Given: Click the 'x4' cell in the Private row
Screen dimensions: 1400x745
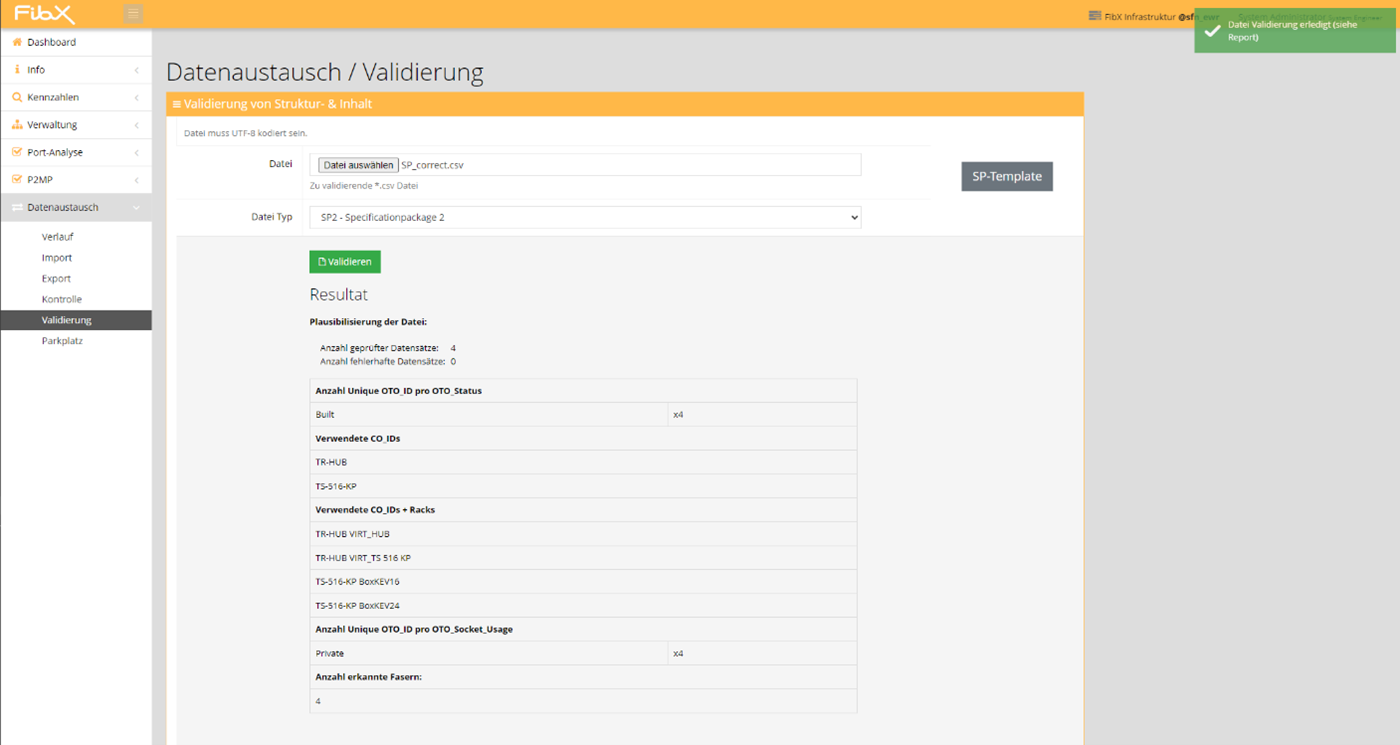Looking at the screenshot, I should tap(762, 653).
